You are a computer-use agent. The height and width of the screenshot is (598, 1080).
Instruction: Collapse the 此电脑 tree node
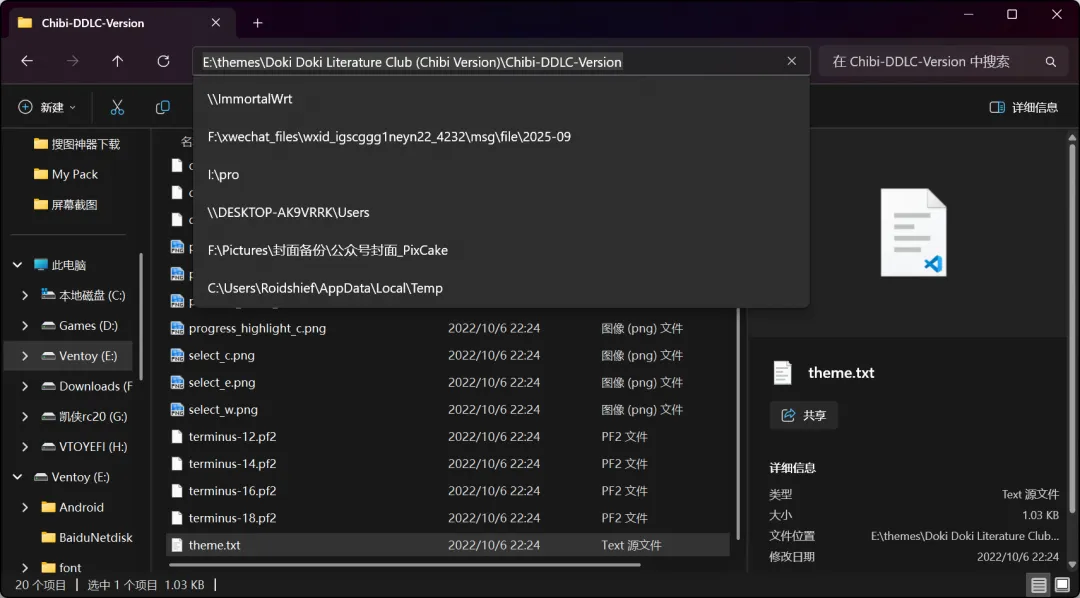18,265
